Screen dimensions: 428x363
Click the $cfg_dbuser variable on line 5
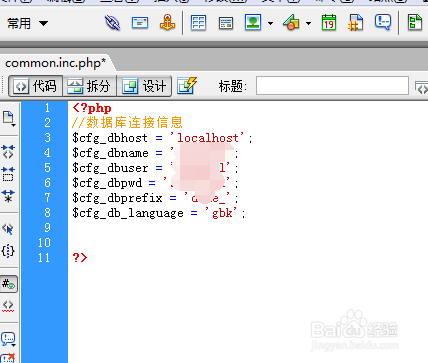pos(110,168)
